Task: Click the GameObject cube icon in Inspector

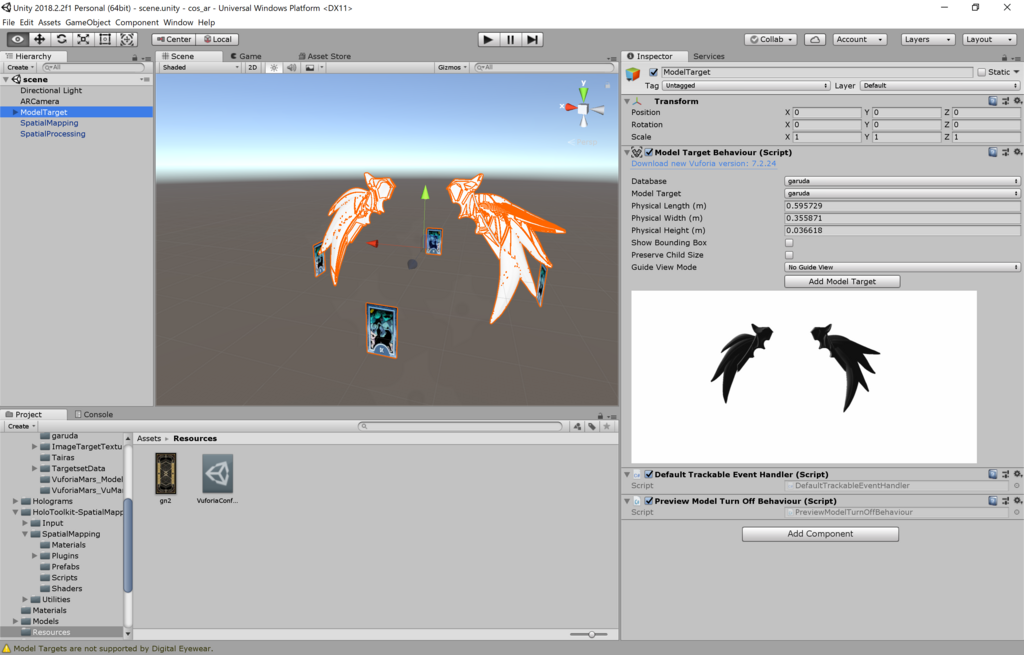Action: coord(633,74)
